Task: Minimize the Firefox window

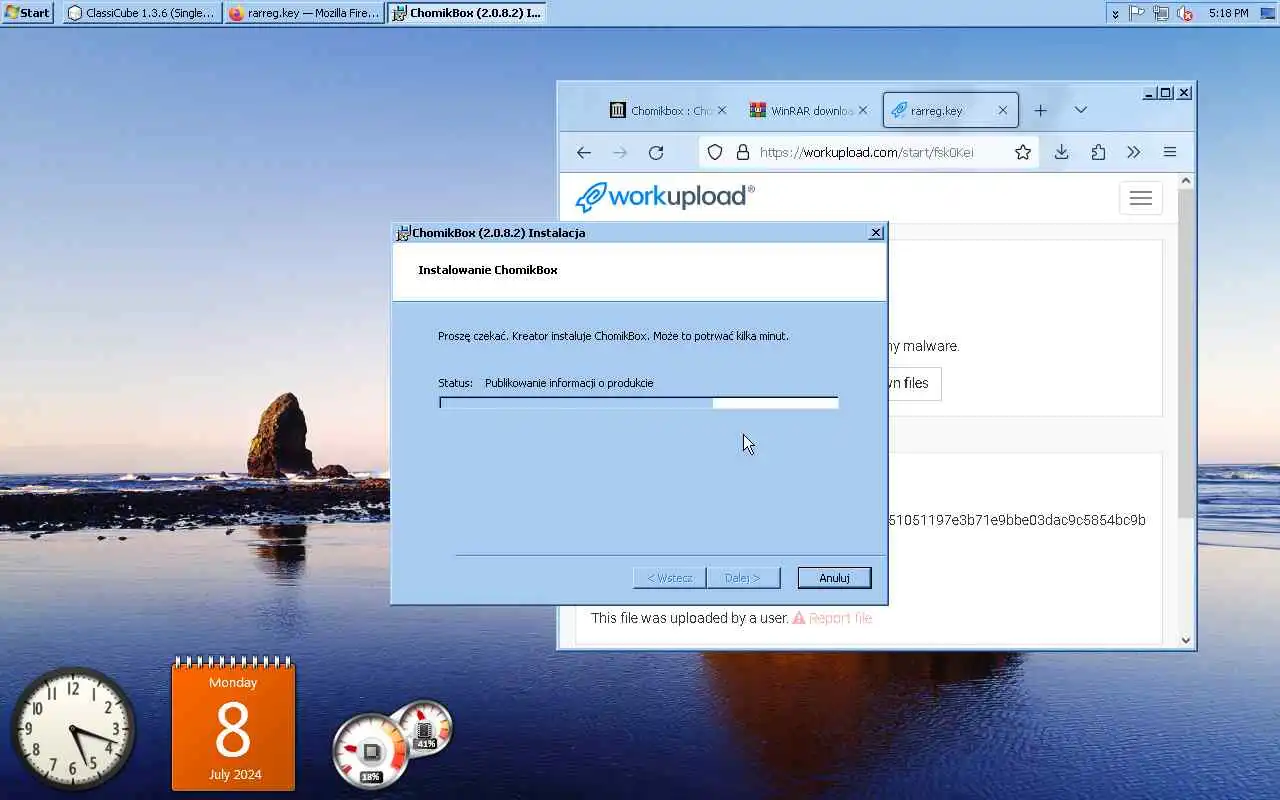Action: (1149, 93)
